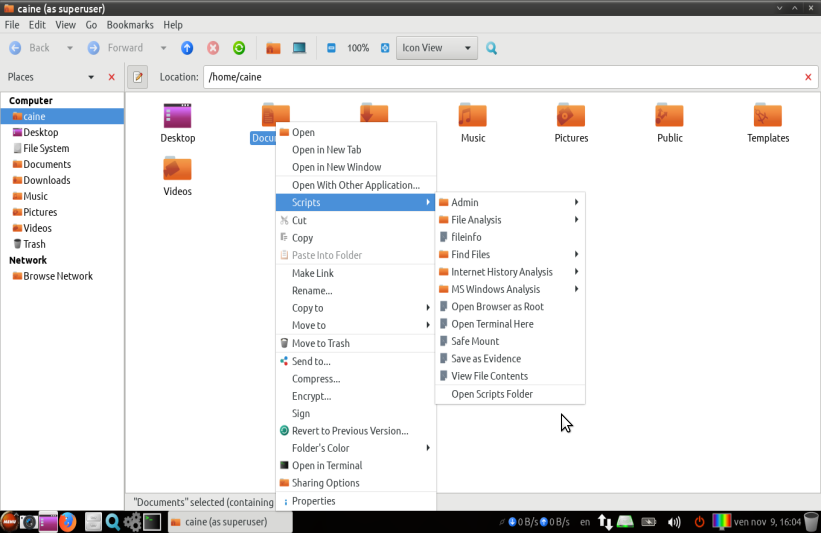Select Downloads in the Places sidebar
This screenshot has height=533, width=821.
(47, 180)
